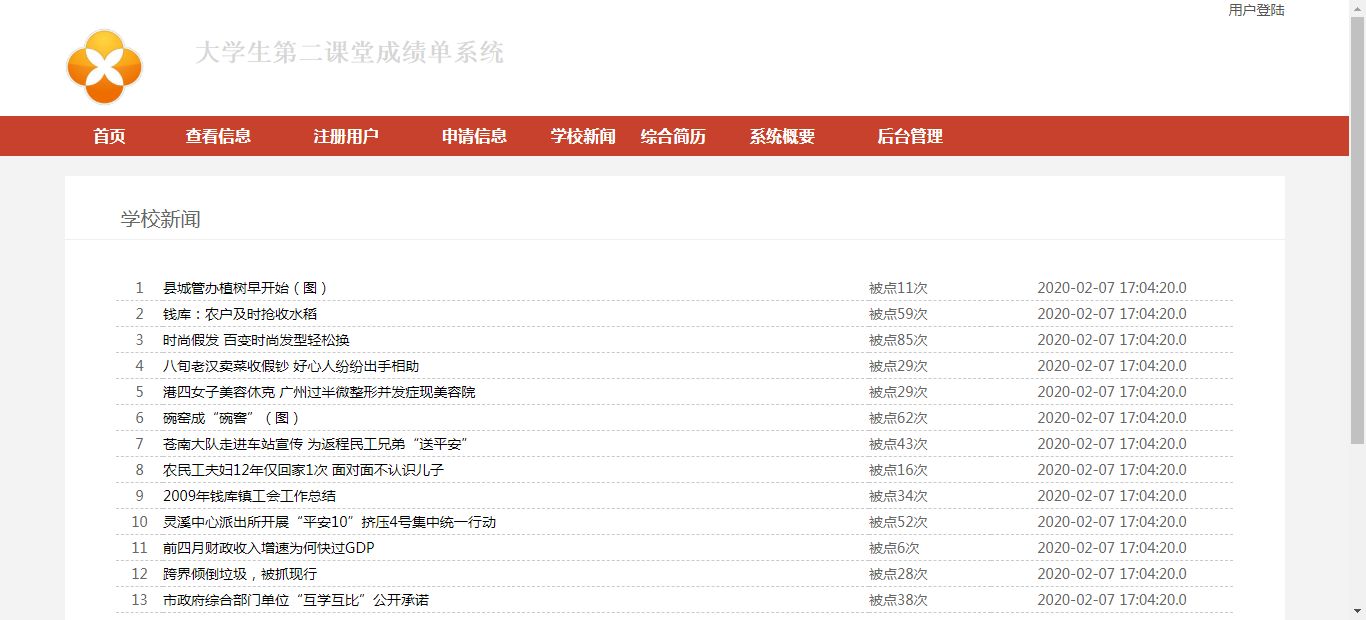Click the 大学生第二课堂成绩单系统 site title
Screen dimensions: 1366x620
pyautogui.click(x=349, y=53)
